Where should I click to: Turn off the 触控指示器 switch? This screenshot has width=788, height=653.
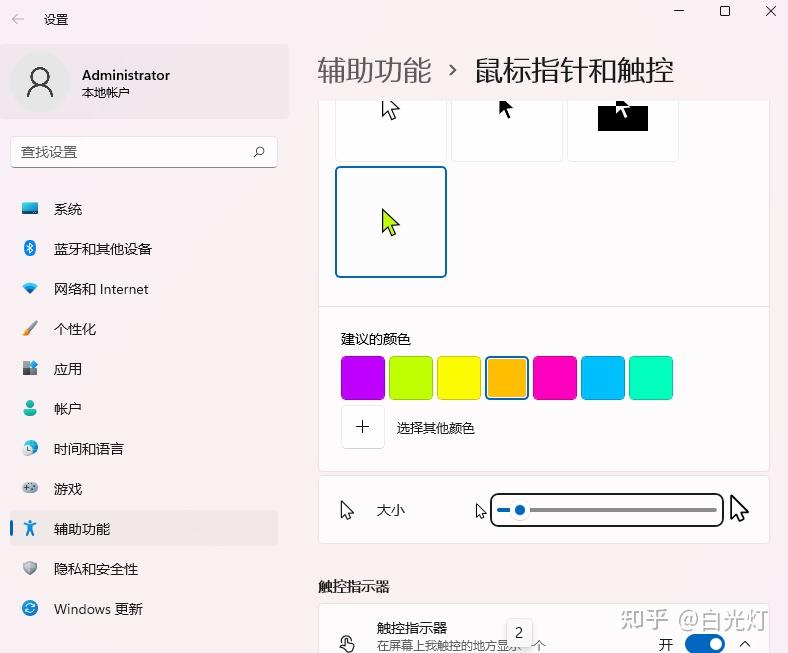point(705,644)
